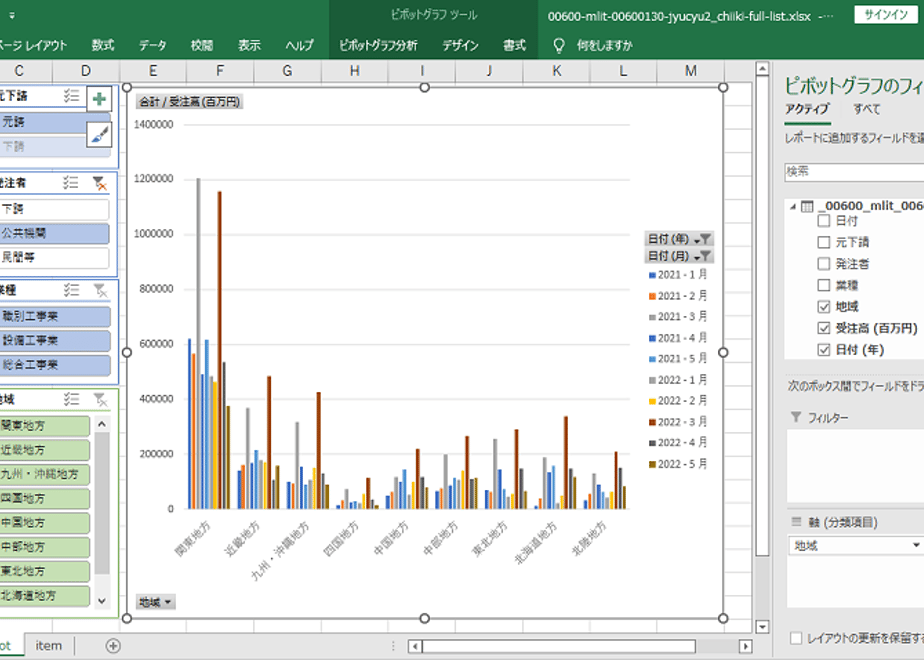
Task: Click the horizontal scrollbar left arrow
Action: coord(415,646)
